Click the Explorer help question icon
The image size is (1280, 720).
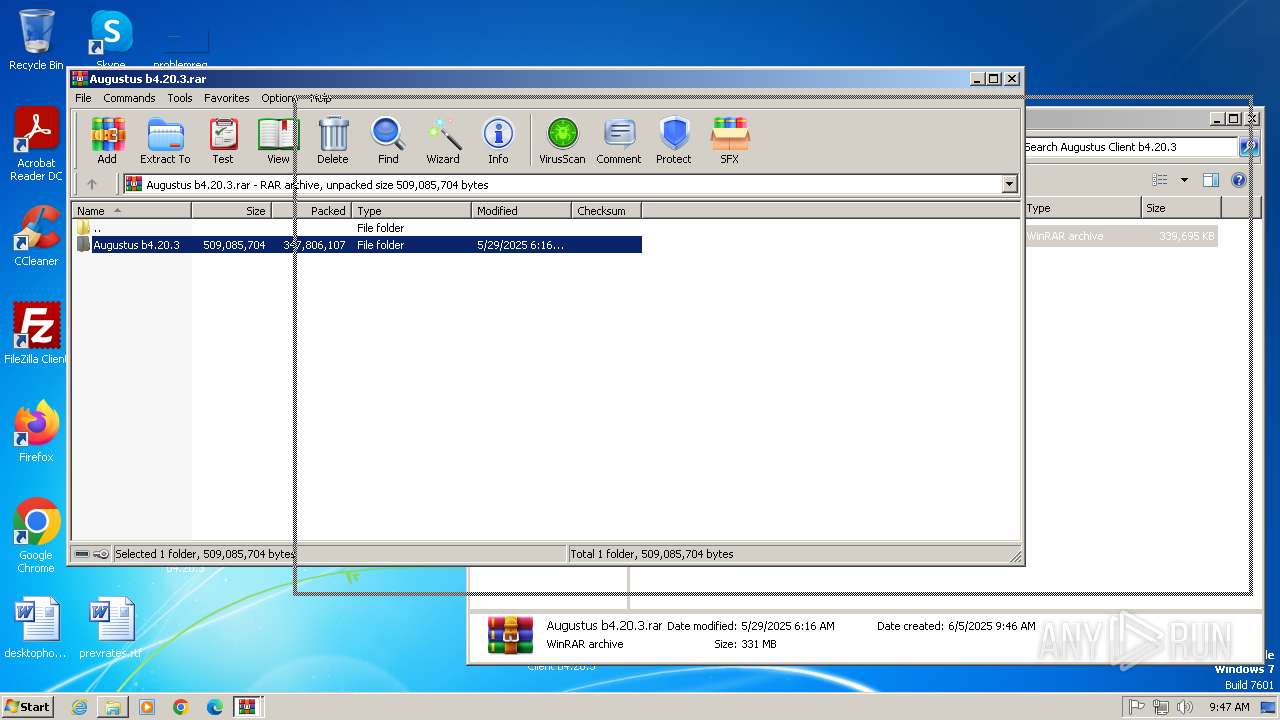(x=1239, y=180)
